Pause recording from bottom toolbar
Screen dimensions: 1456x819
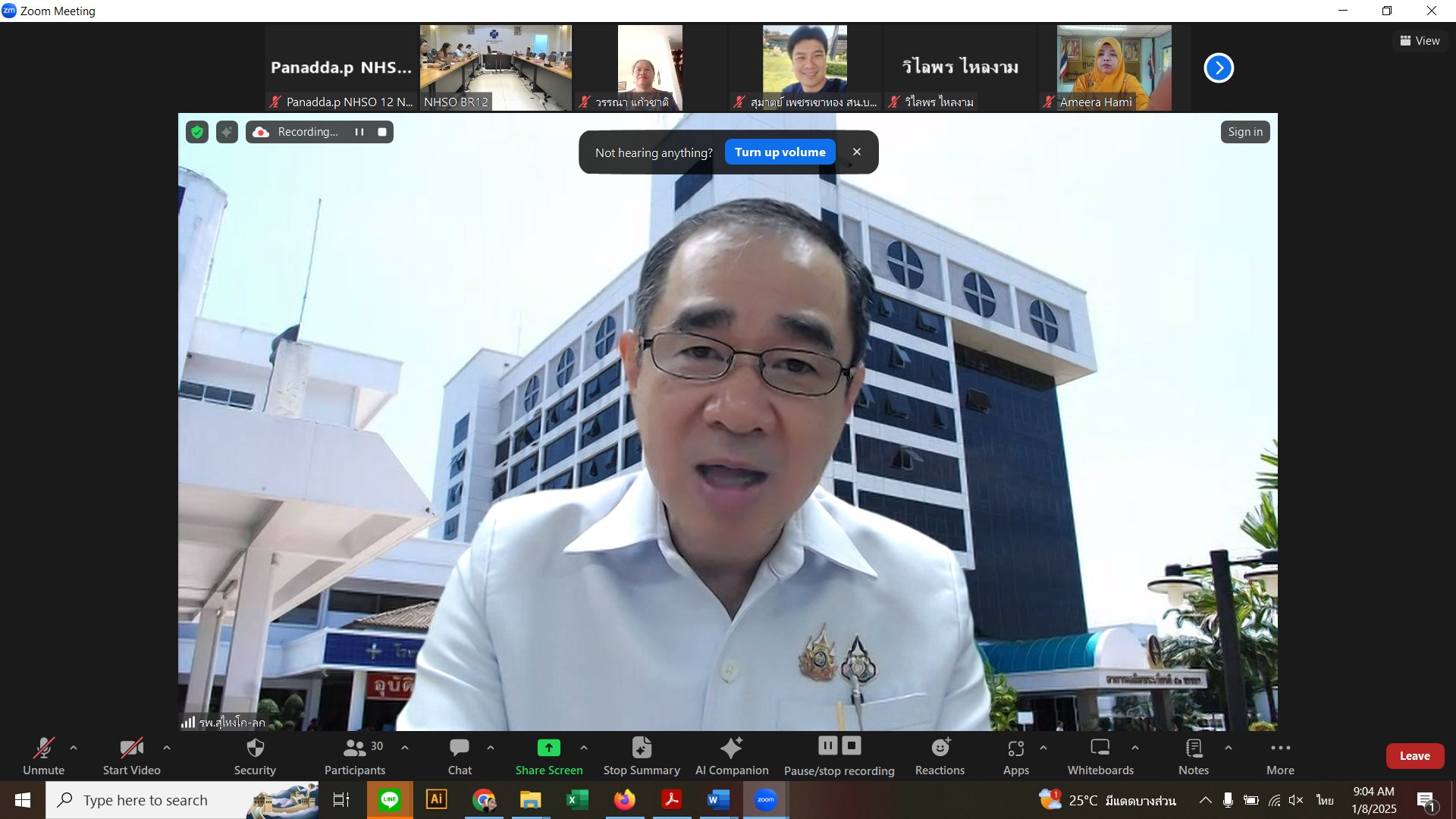click(x=827, y=745)
